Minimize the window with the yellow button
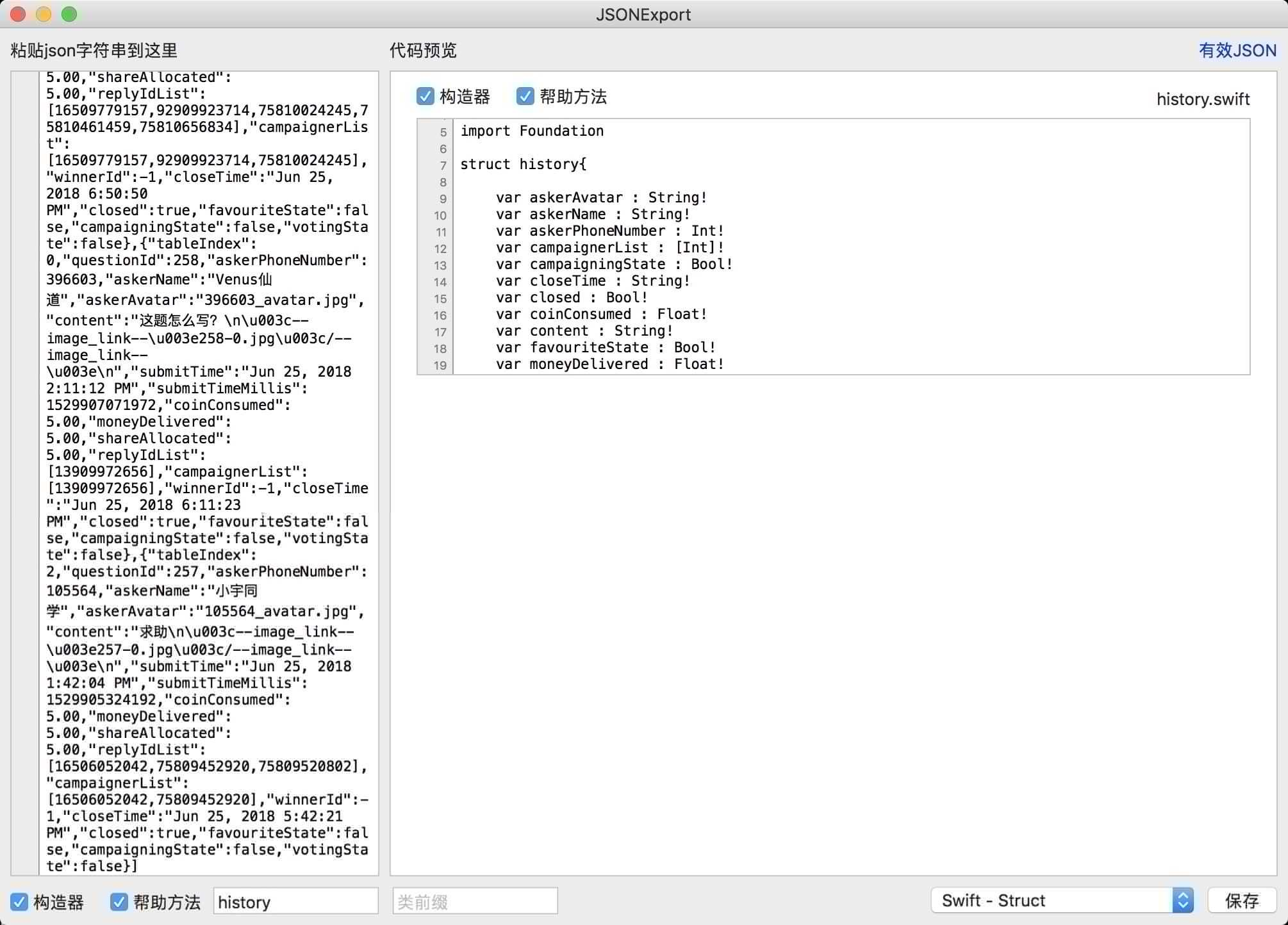 pyautogui.click(x=44, y=14)
